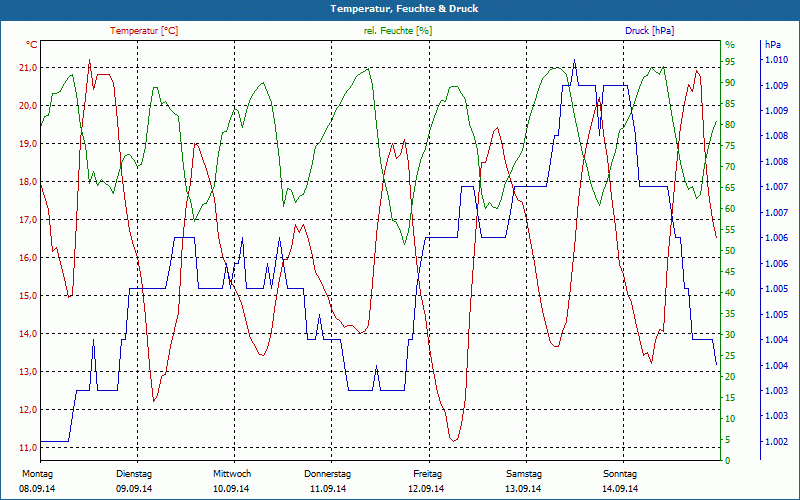Click the chart title 'Temperatur, Feuchte & Druck'
The height and width of the screenshot is (500, 800).
click(404, 9)
